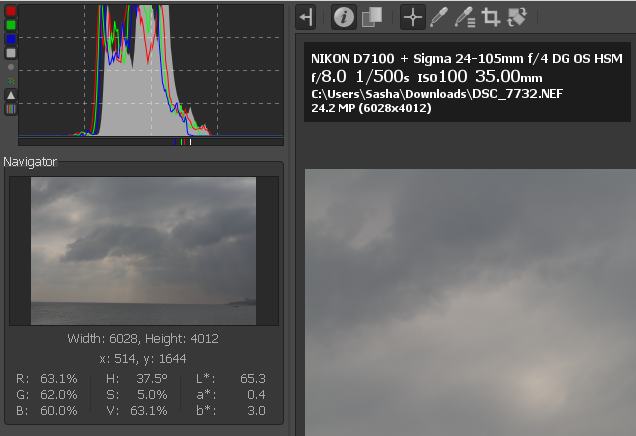Click the file path DSC_7732.NEF
The height and width of the screenshot is (436, 636).
pyautogui.click(x=437, y=94)
